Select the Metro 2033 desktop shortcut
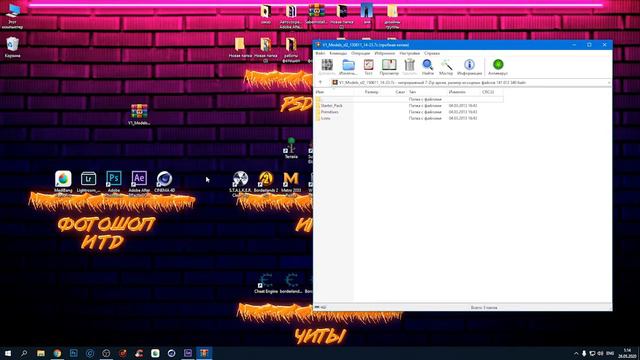The image size is (640, 360). [291, 182]
